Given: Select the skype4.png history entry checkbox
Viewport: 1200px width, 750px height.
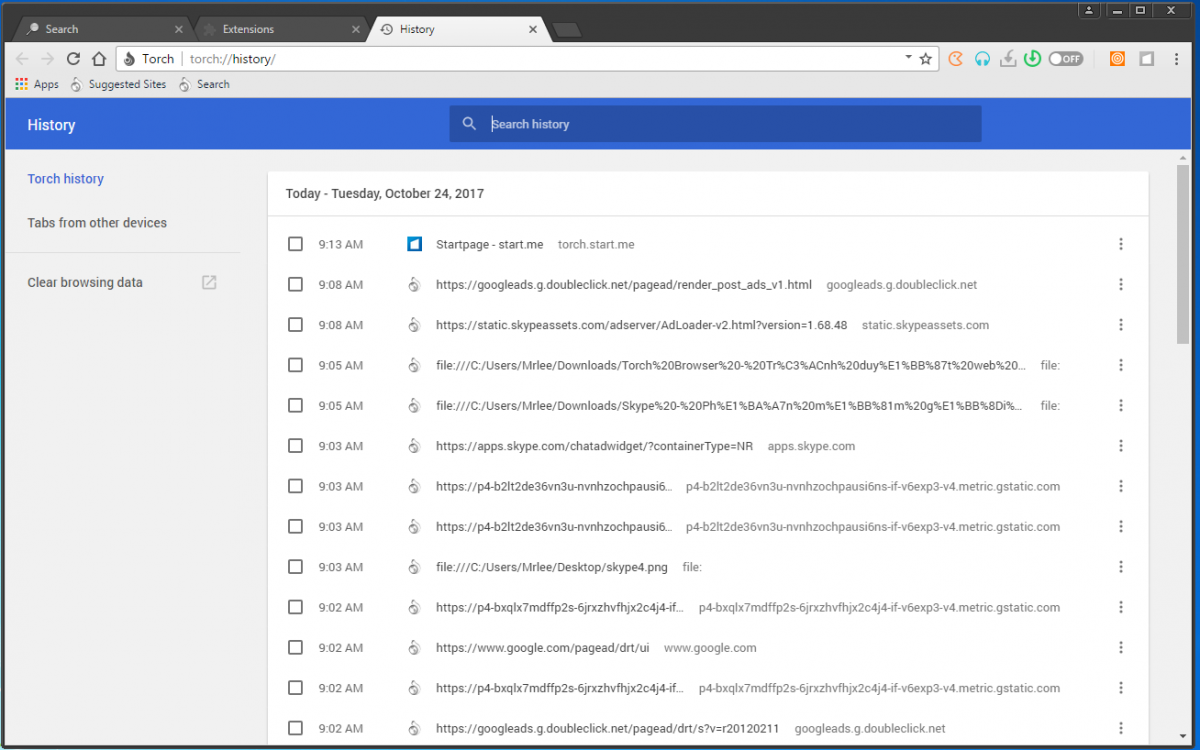Looking at the screenshot, I should 295,567.
